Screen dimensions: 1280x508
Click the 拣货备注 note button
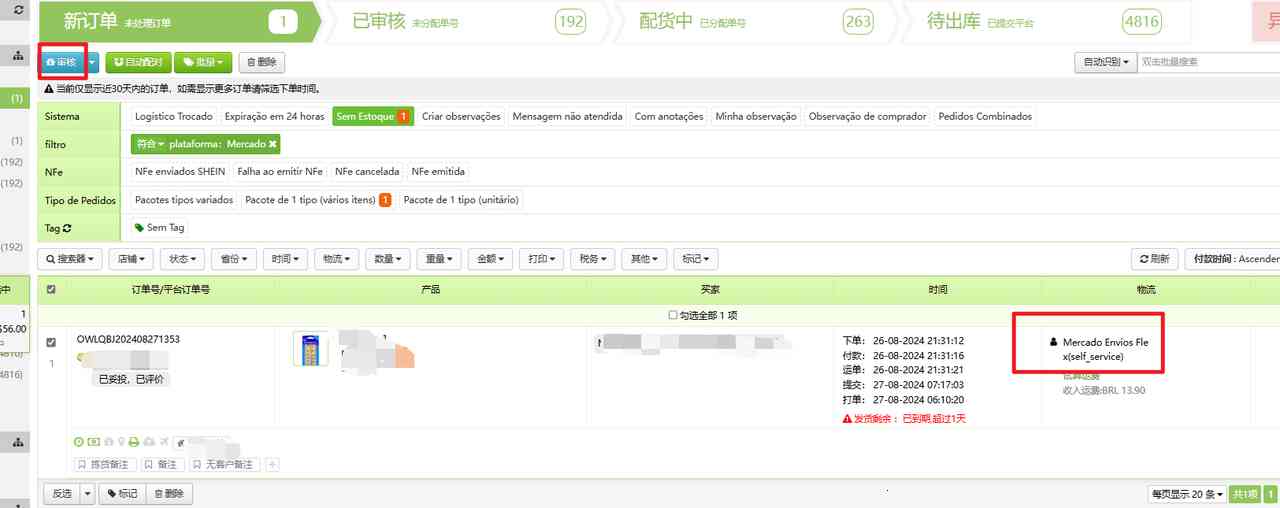[105, 465]
